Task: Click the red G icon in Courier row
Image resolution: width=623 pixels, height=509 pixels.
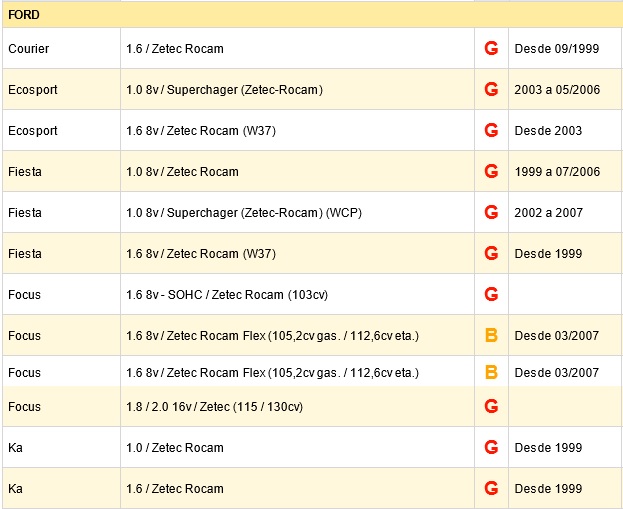Action: point(491,48)
